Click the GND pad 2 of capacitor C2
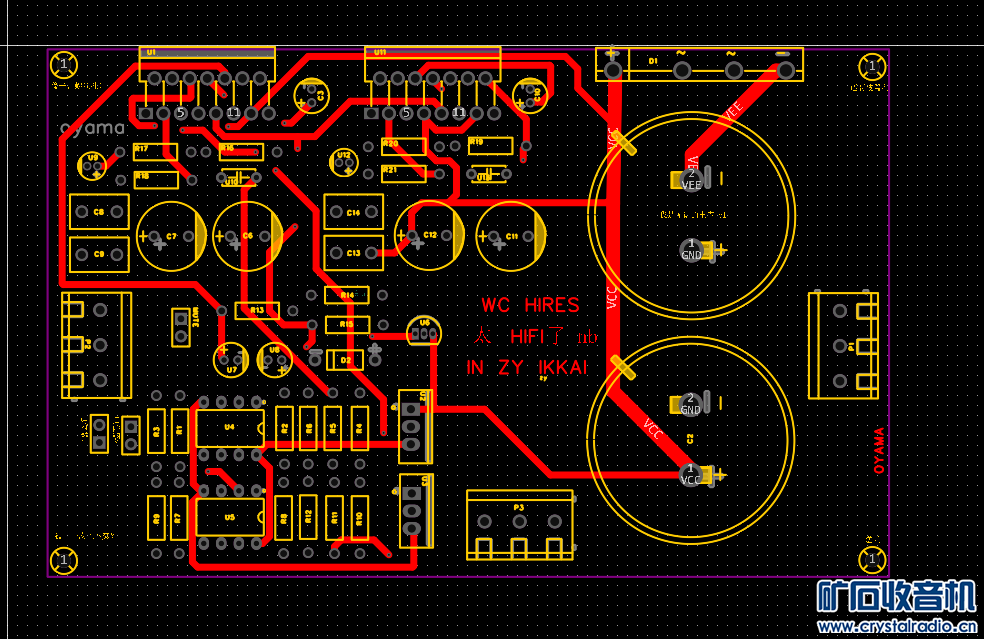Image resolution: width=984 pixels, height=639 pixels. [690, 405]
